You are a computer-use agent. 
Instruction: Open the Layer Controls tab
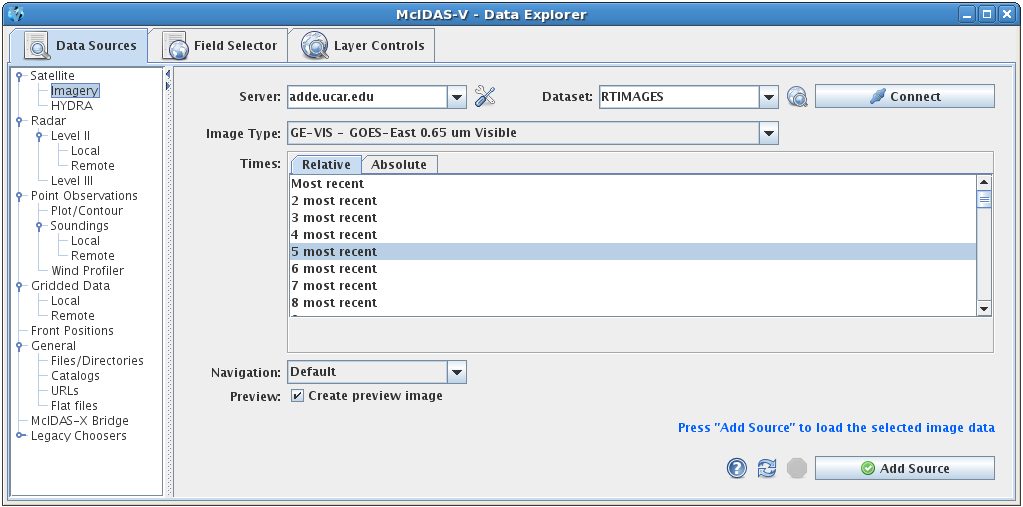click(363, 46)
